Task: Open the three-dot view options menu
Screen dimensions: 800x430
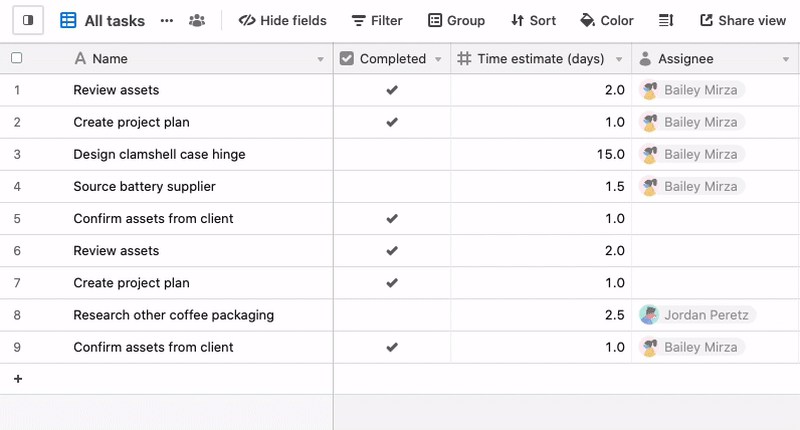Action: coord(167,21)
